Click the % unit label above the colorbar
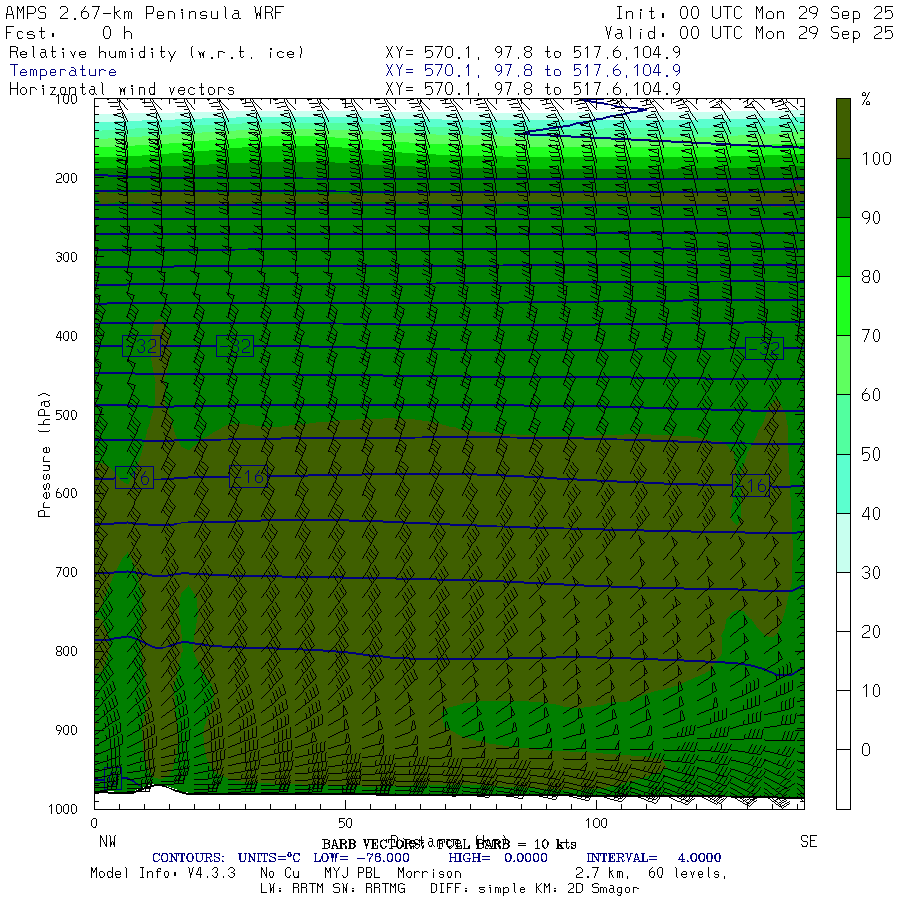 (x=866, y=99)
